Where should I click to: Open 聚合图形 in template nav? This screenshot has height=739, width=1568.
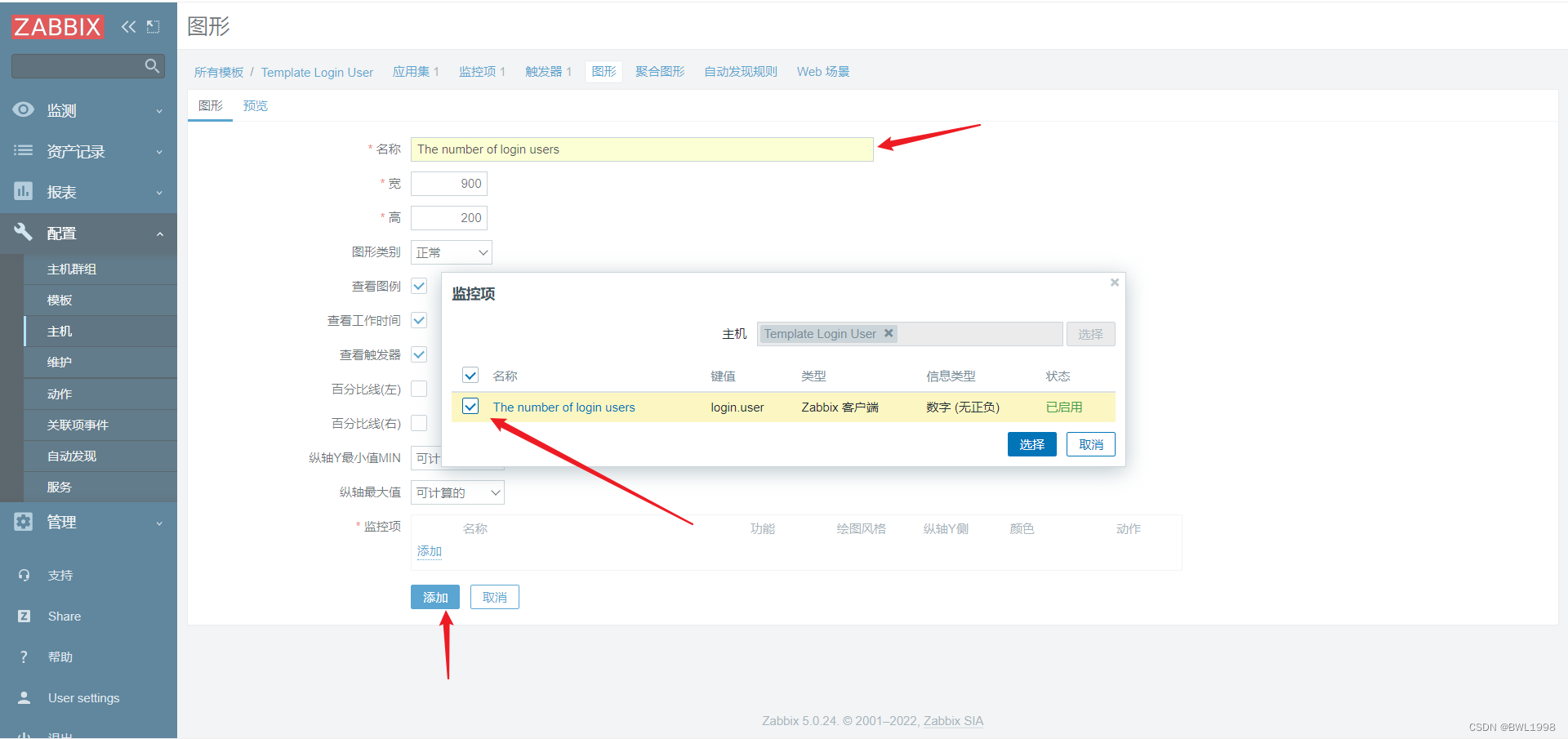660,72
